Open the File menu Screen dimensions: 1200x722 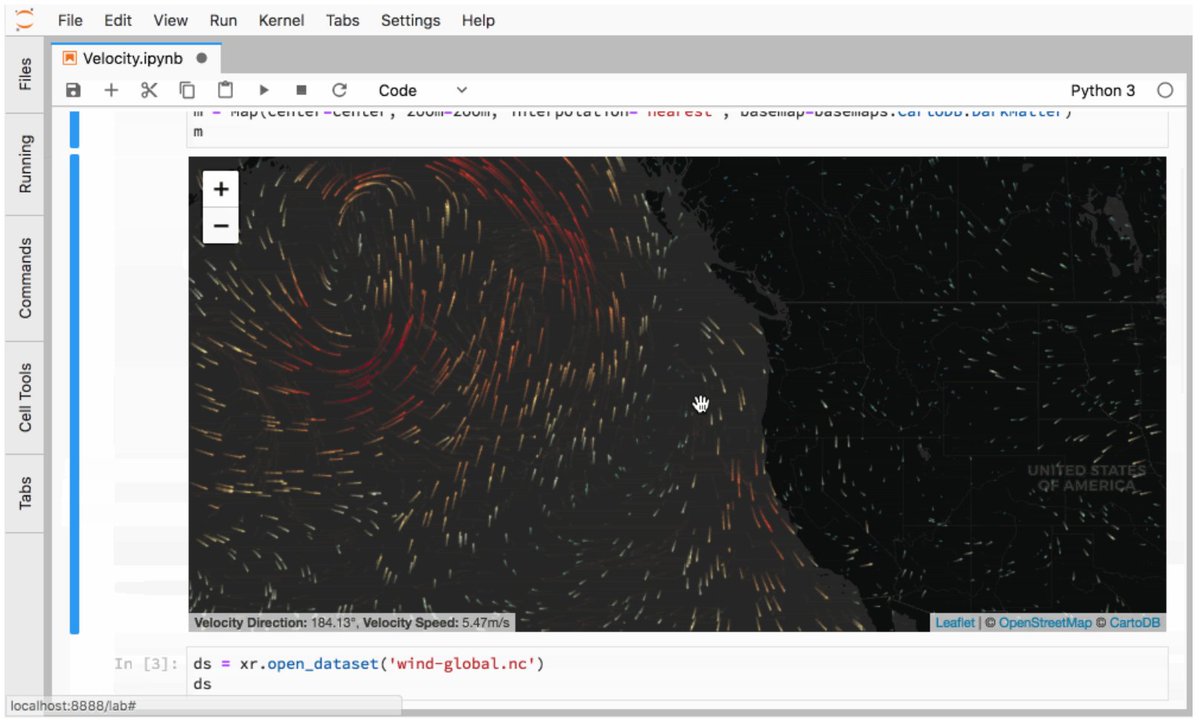point(70,20)
